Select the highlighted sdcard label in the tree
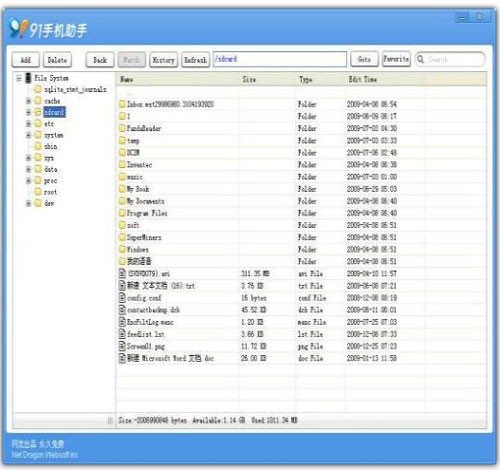 pos(54,112)
